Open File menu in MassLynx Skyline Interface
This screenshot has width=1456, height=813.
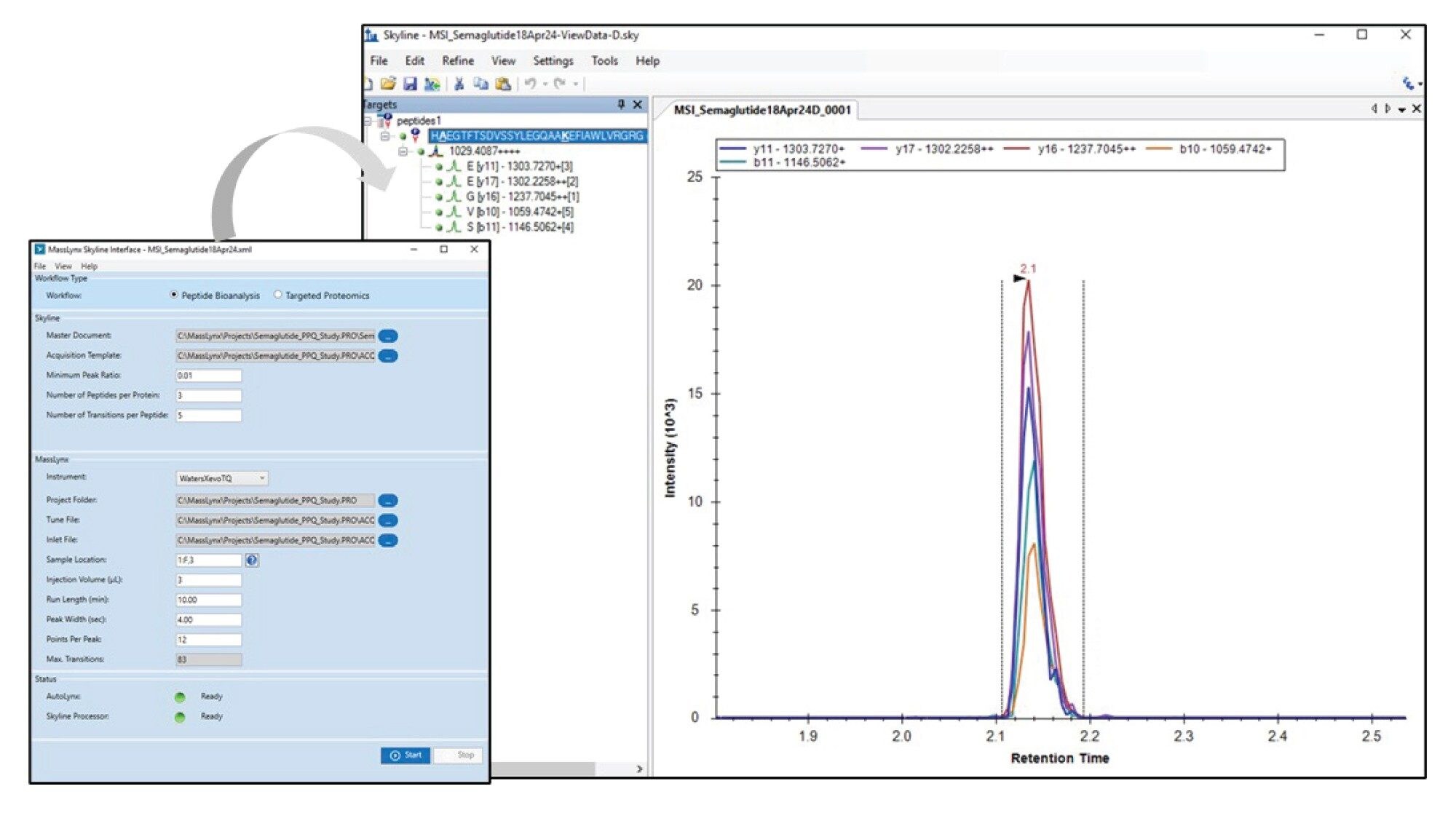(x=39, y=266)
